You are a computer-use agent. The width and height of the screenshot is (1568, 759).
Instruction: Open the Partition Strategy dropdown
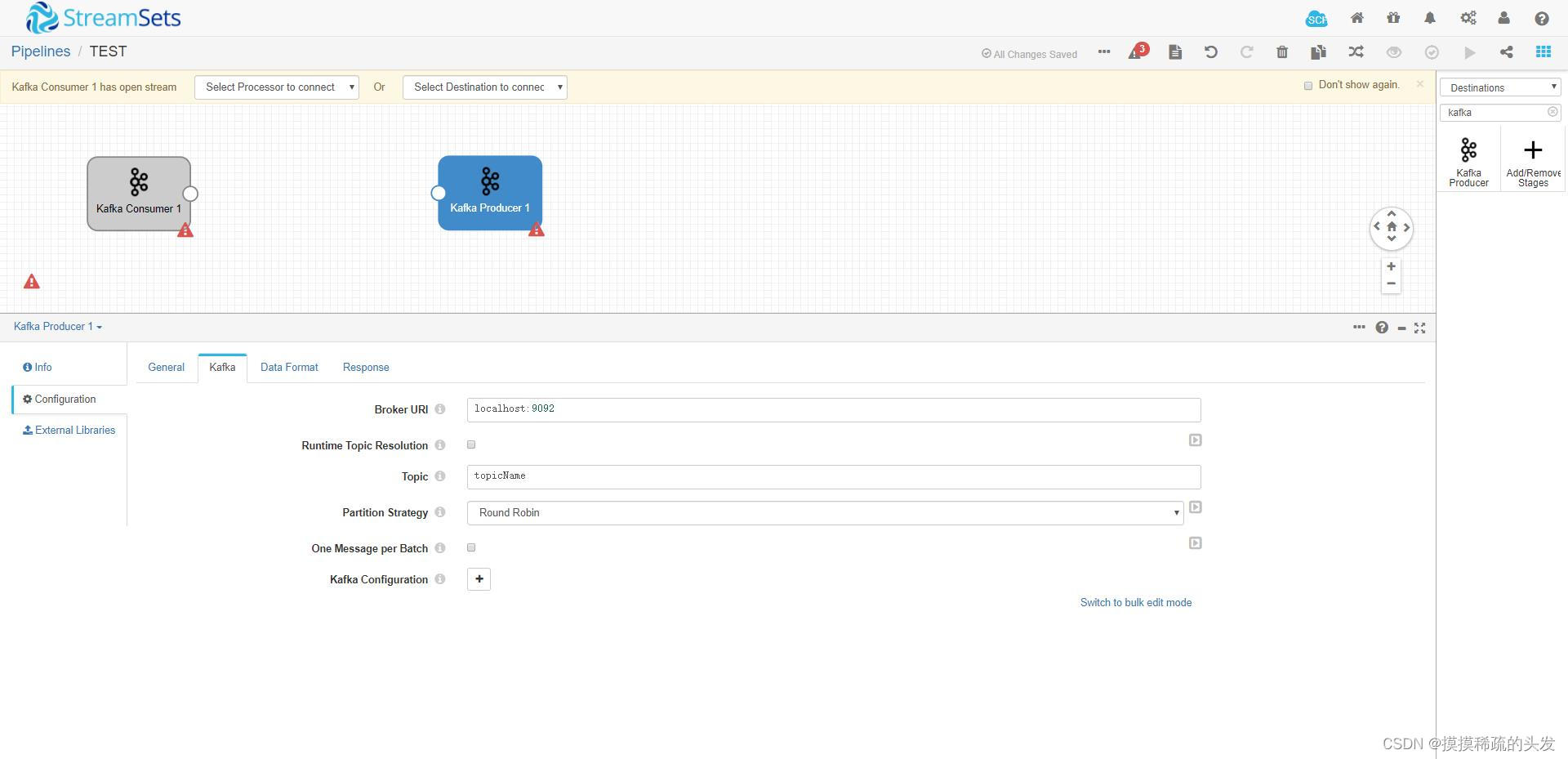[1174, 512]
